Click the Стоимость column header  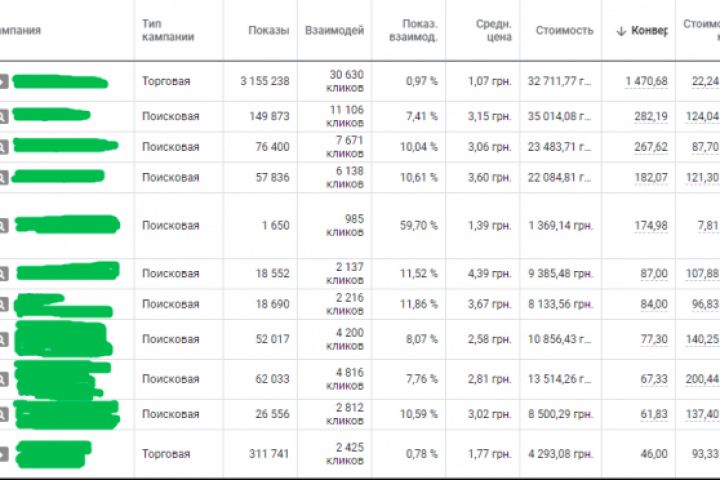pyautogui.click(x=564, y=31)
